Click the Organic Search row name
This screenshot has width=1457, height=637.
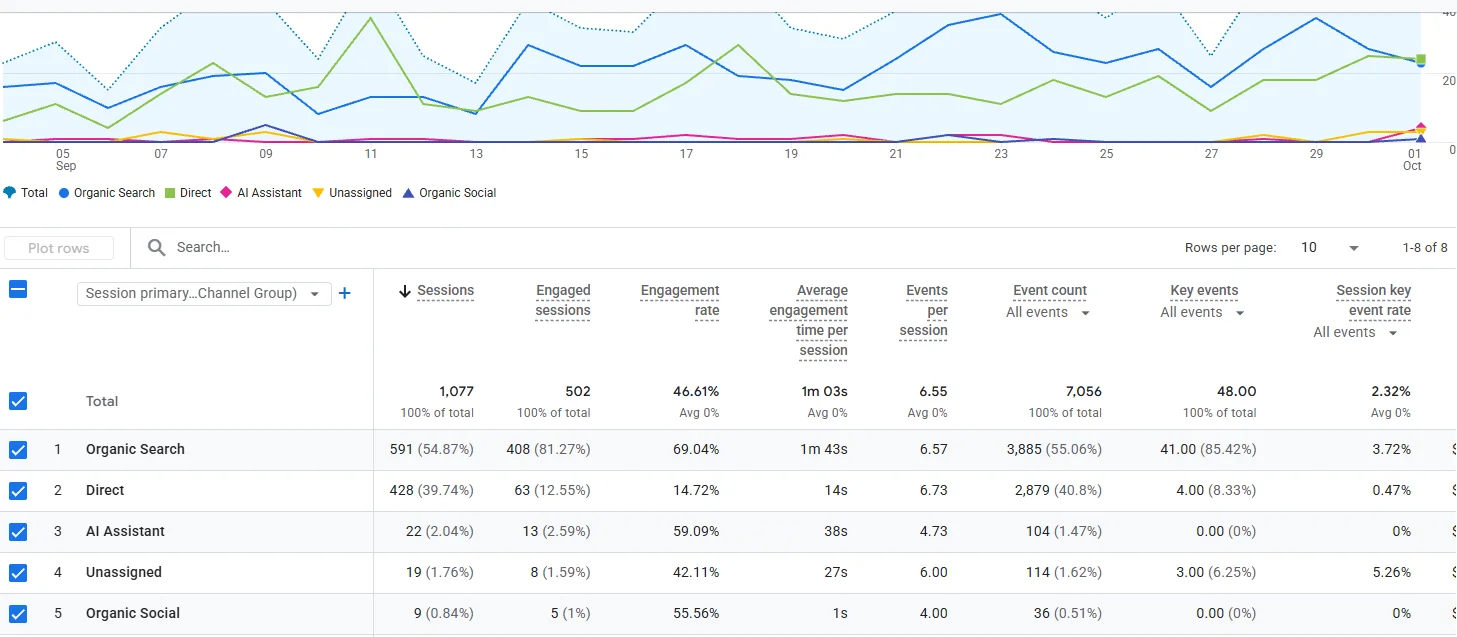pyautogui.click(x=135, y=450)
